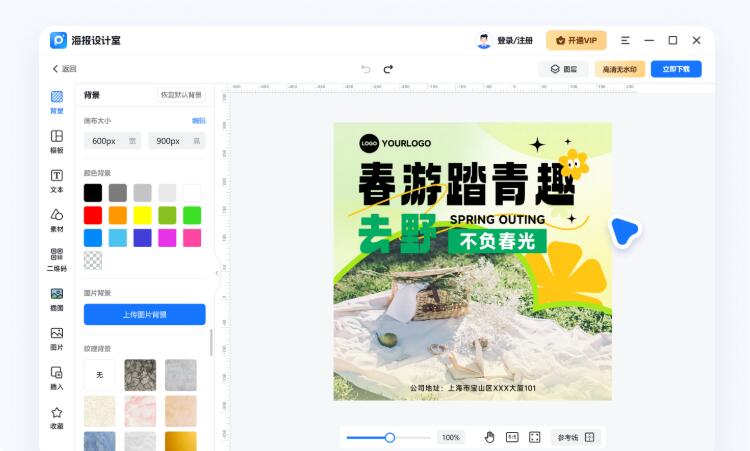Screen dimensions: 750x451
Task: Pick the pink color swatch
Action: coord(192,238)
